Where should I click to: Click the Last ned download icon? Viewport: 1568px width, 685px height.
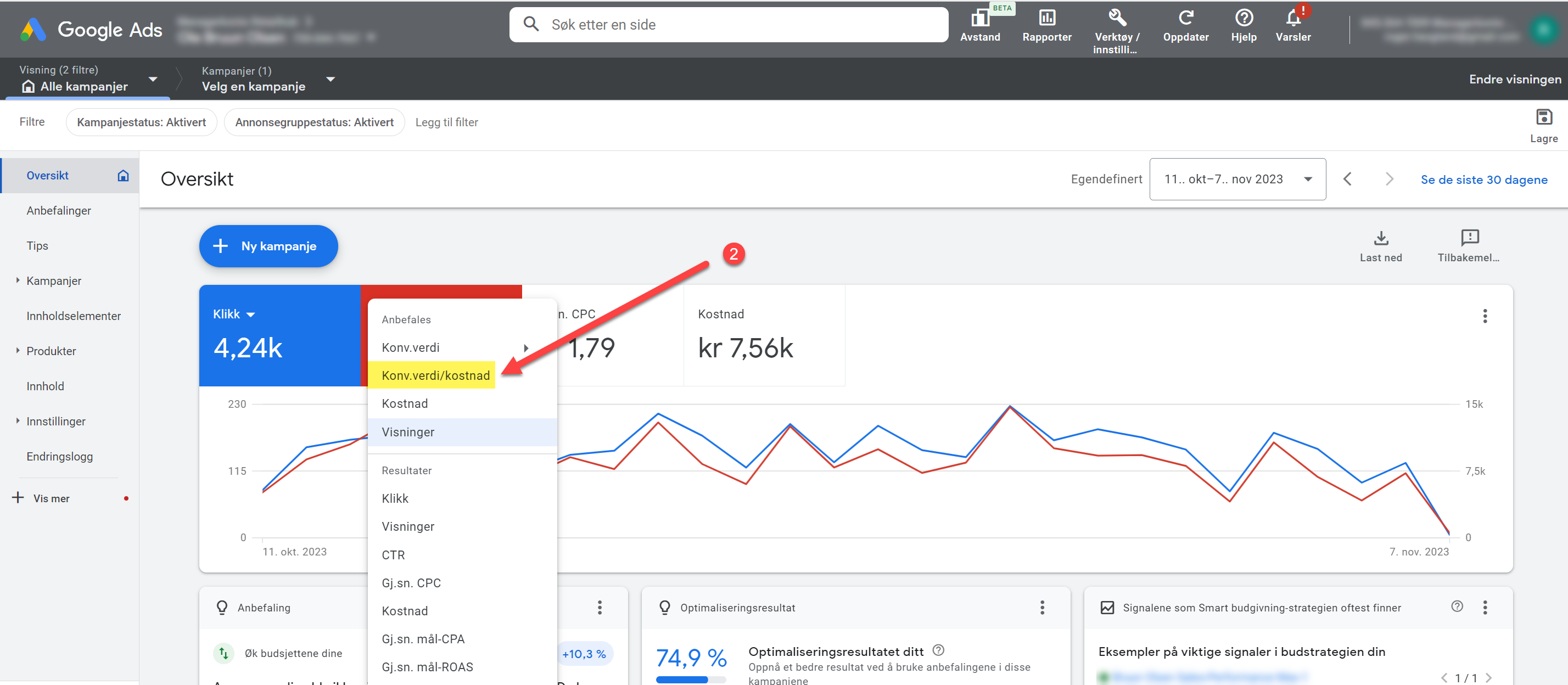[1381, 238]
